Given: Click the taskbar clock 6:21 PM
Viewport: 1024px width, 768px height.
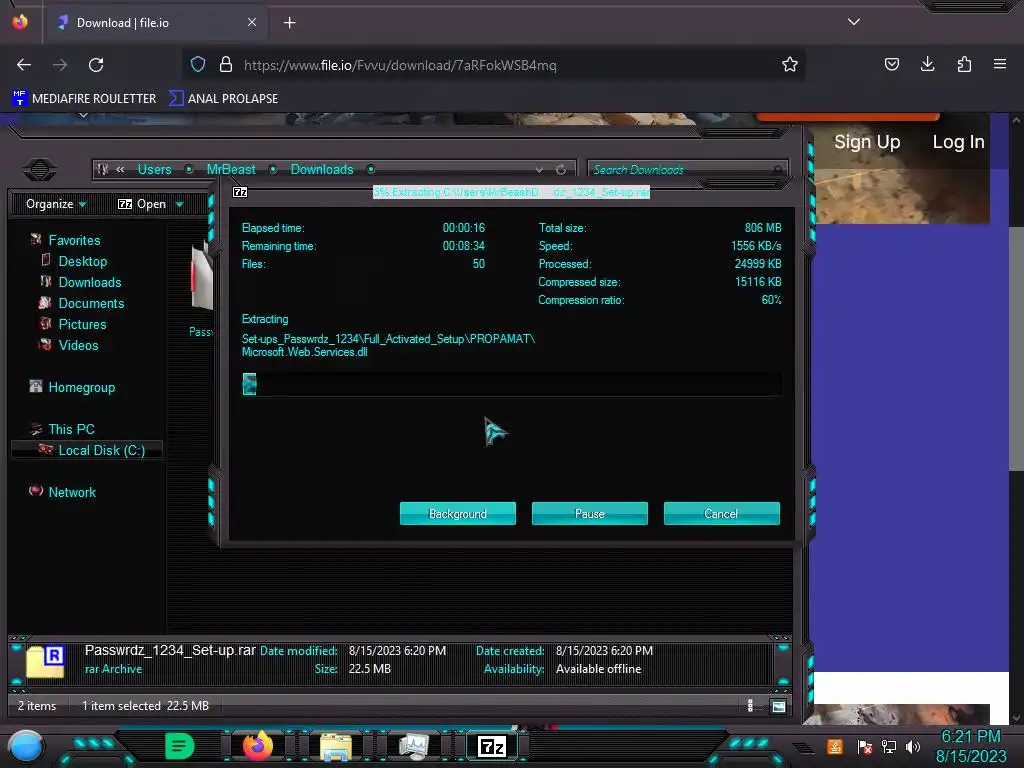Looking at the screenshot, I should pos(970,737).
